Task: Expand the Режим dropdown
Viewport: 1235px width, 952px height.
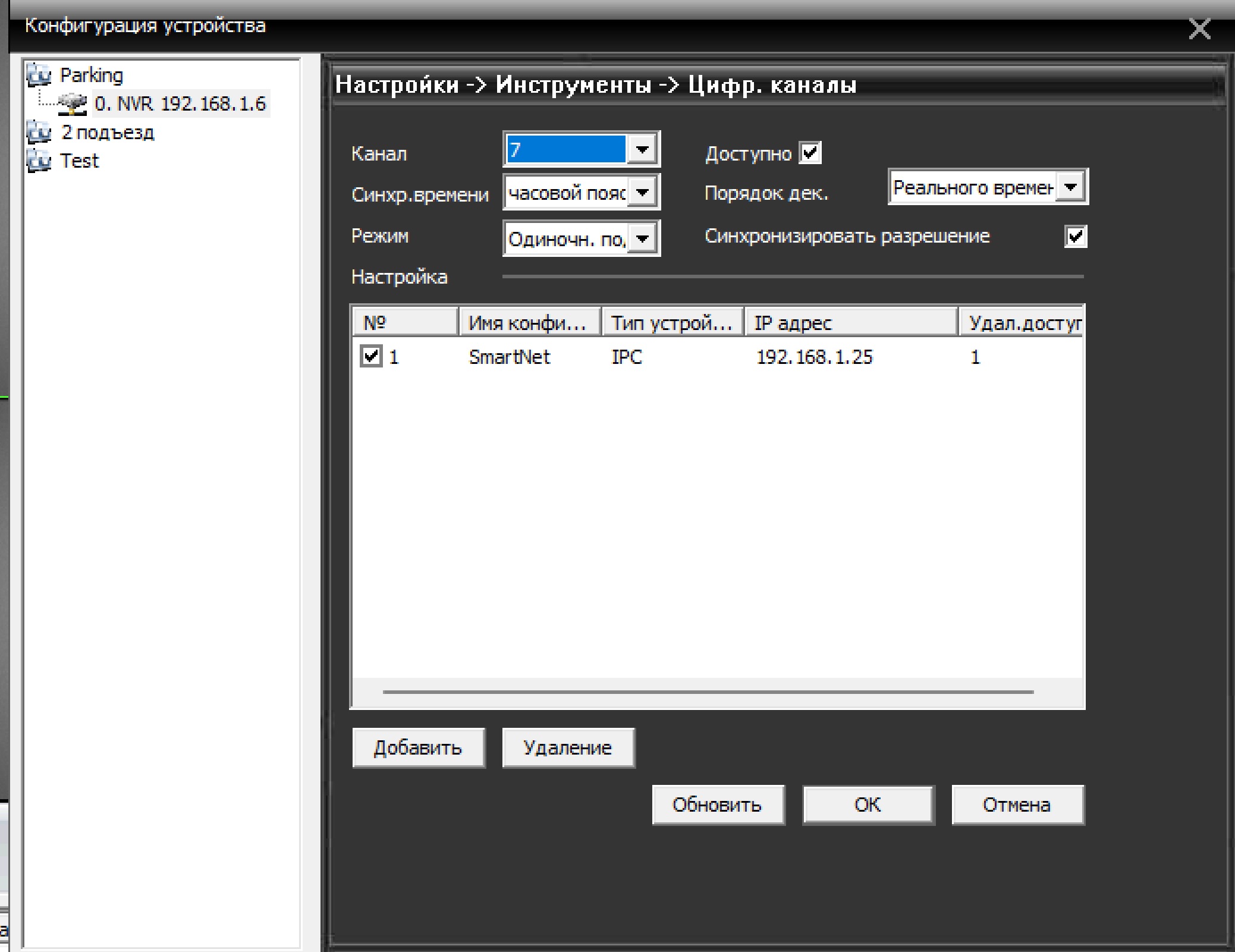Action: 642,239
